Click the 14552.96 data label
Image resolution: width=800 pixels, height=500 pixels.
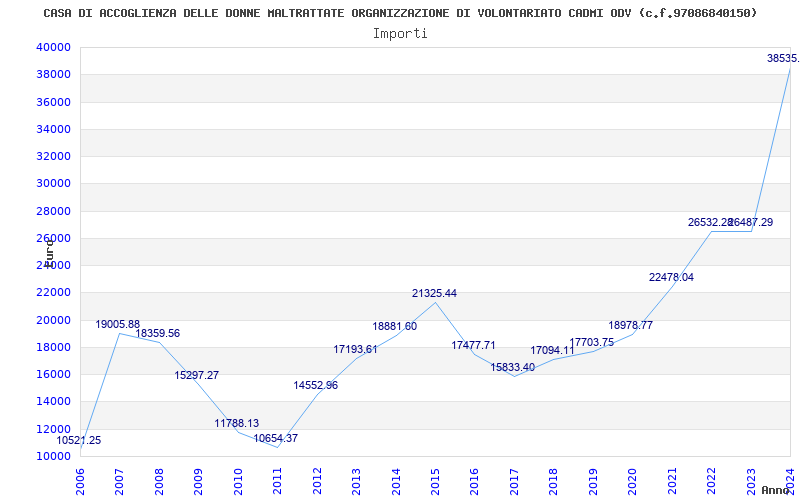click(315, 386)
